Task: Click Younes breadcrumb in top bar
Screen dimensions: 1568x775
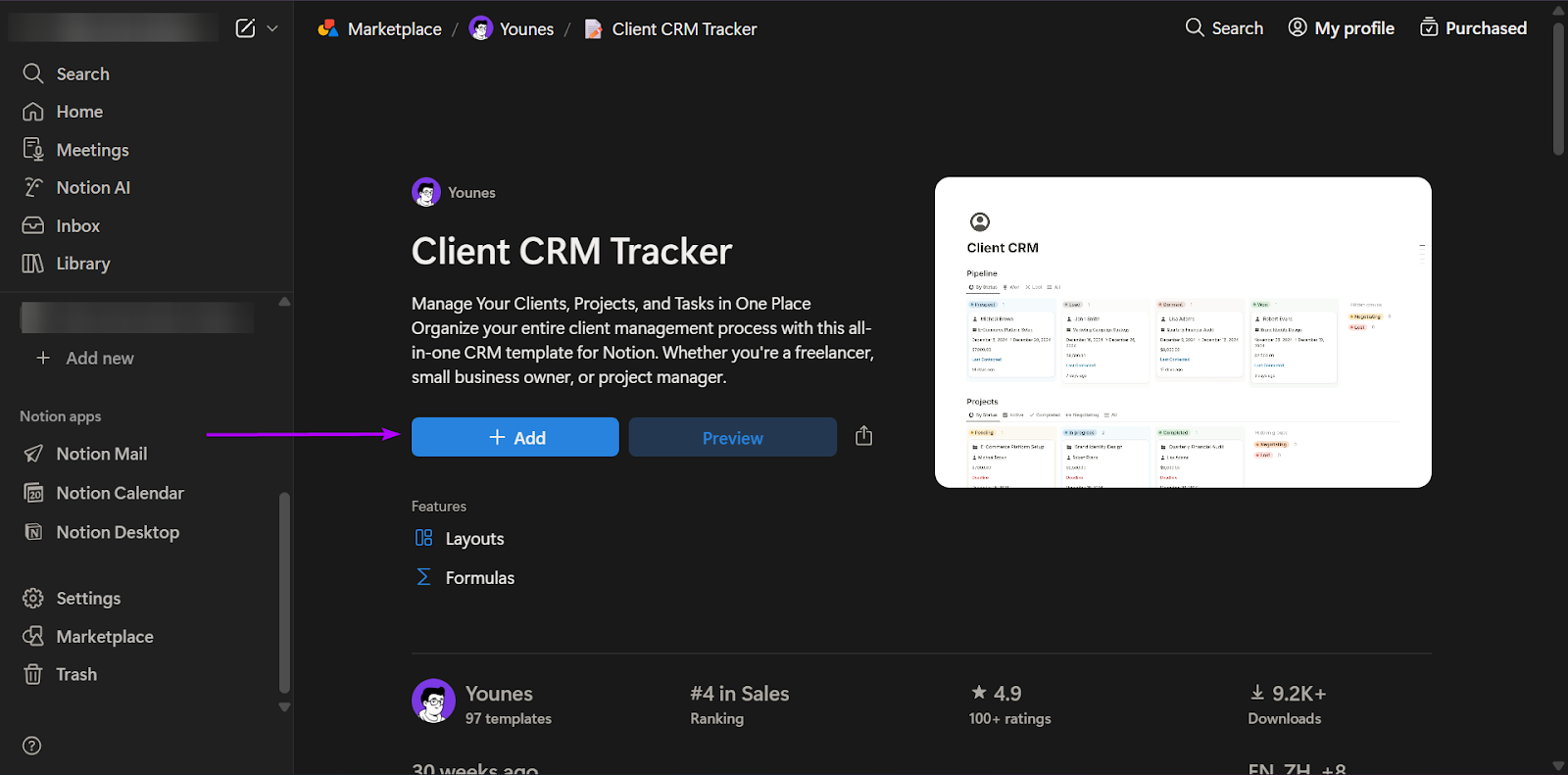Action: coord(512,28)
